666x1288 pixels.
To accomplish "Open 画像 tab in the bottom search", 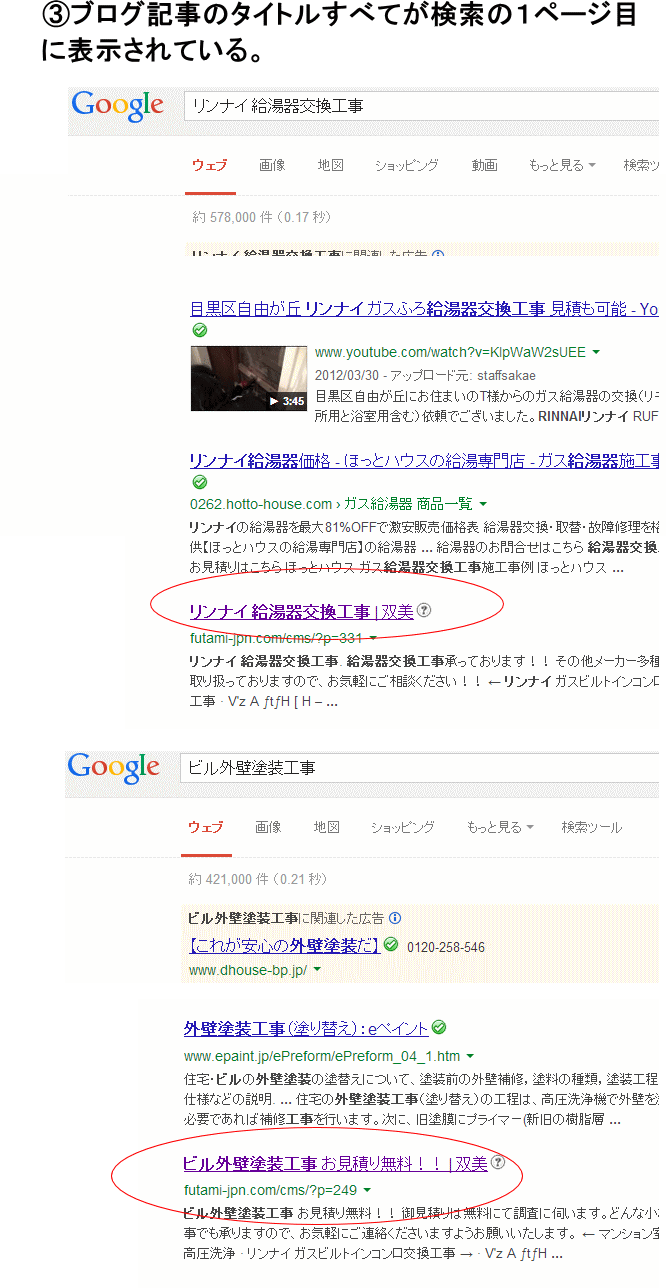I will point(268,827).
